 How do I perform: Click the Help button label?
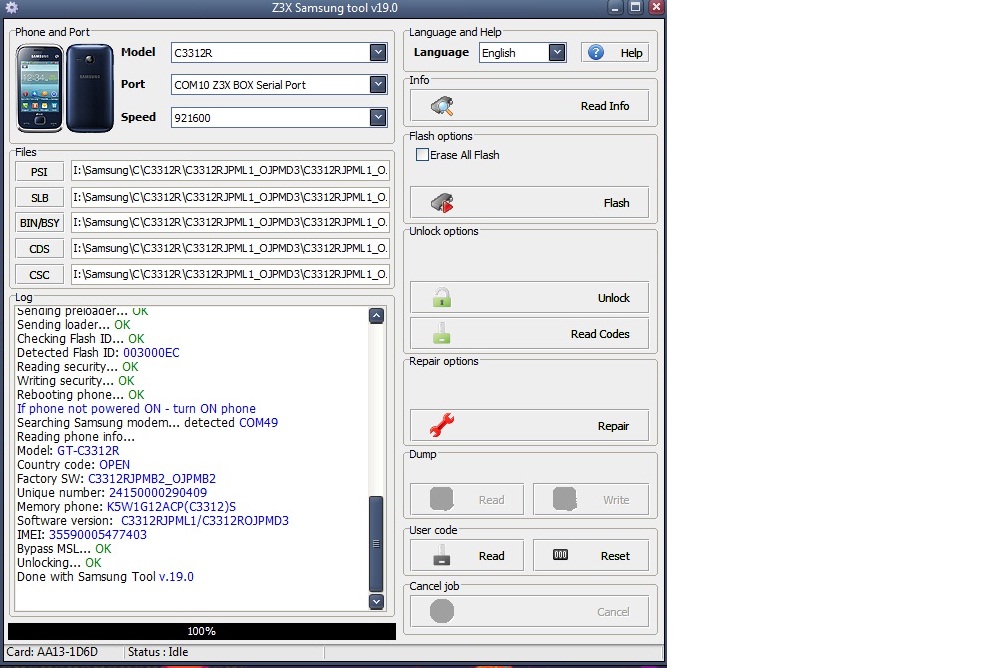(x=631, y=53)
